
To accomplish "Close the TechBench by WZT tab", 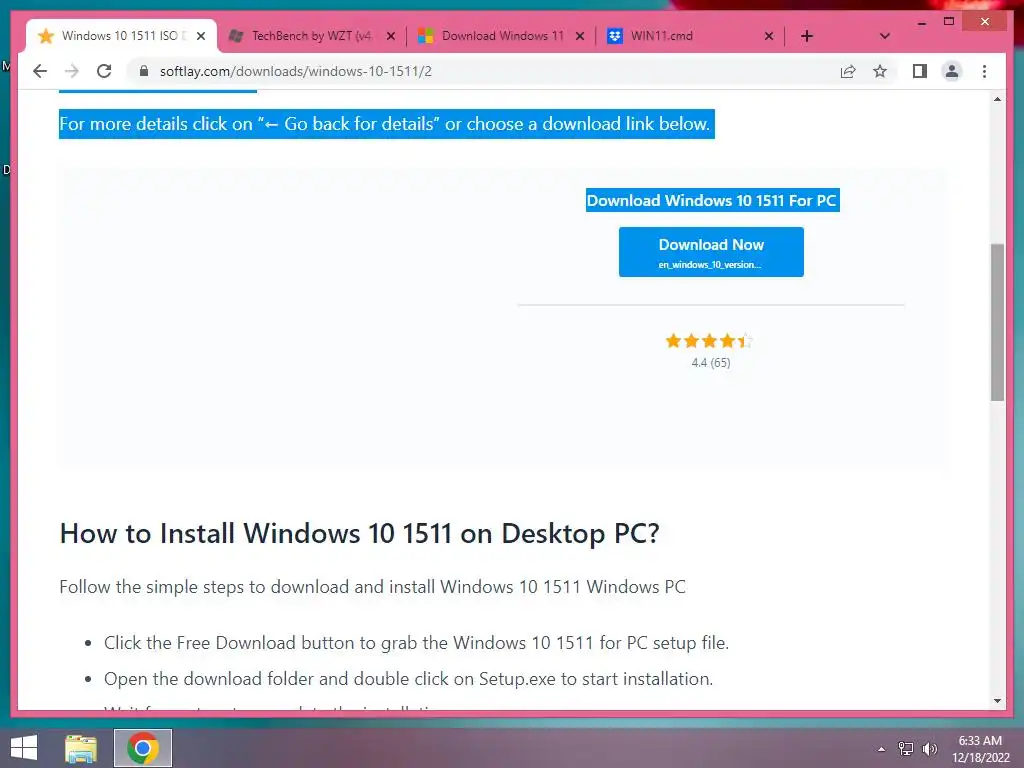I will point(391,36).
